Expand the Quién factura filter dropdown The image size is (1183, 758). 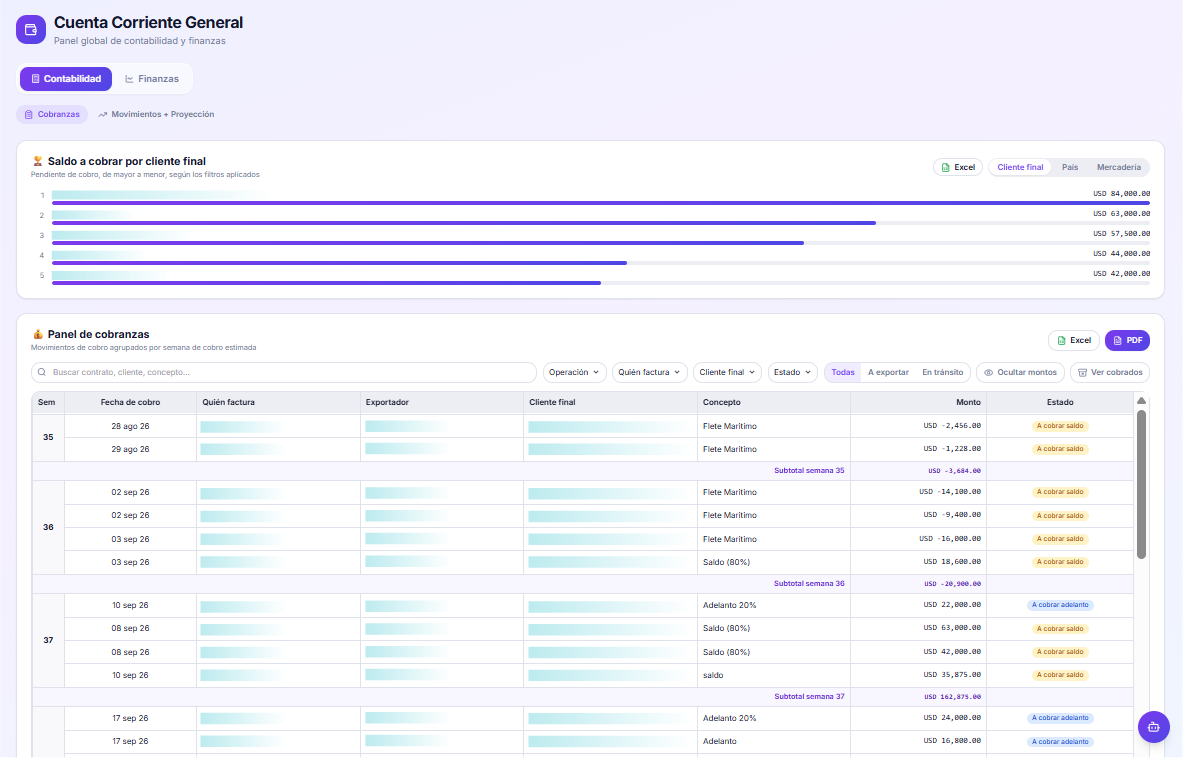pyautogui.click(x=650, y=373)
